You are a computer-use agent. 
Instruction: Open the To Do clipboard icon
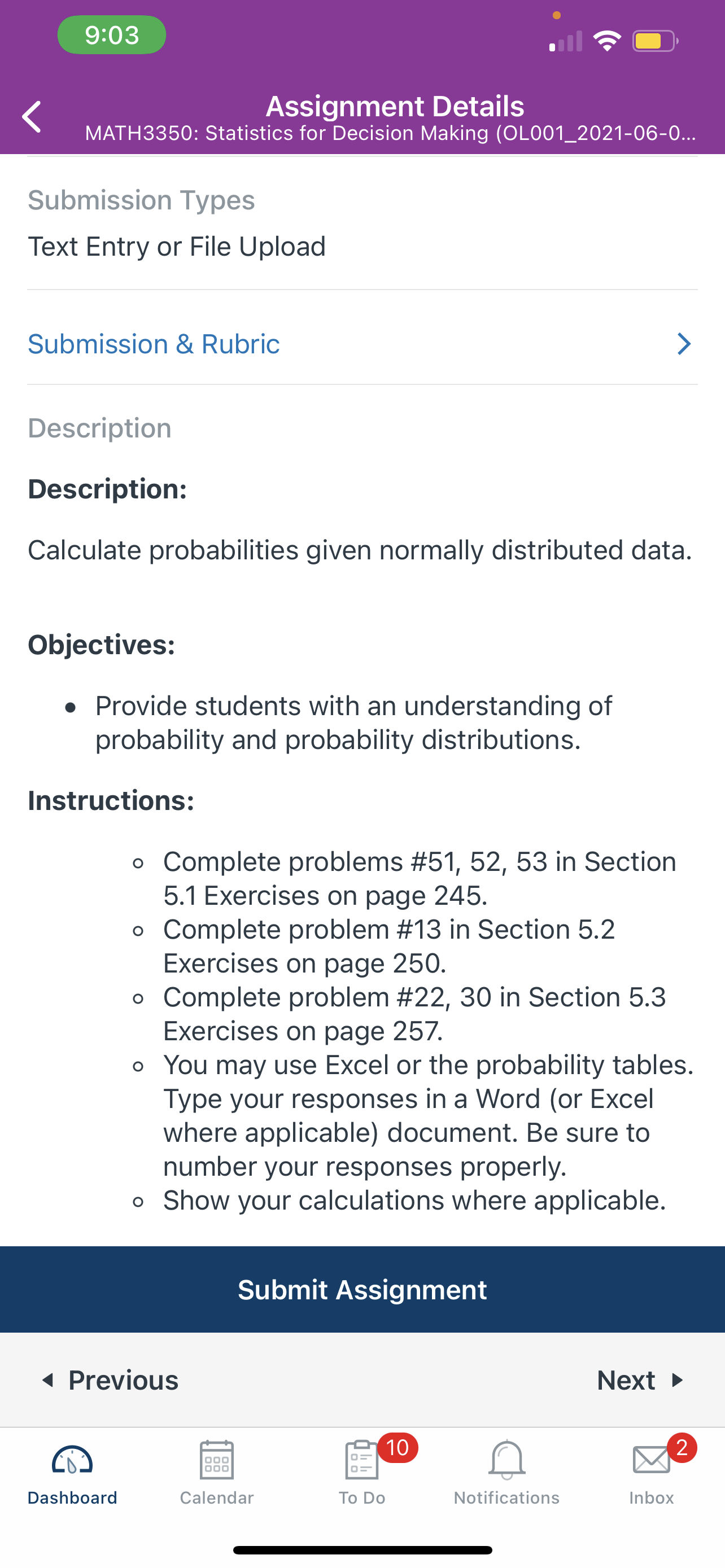coord(361,1459)
